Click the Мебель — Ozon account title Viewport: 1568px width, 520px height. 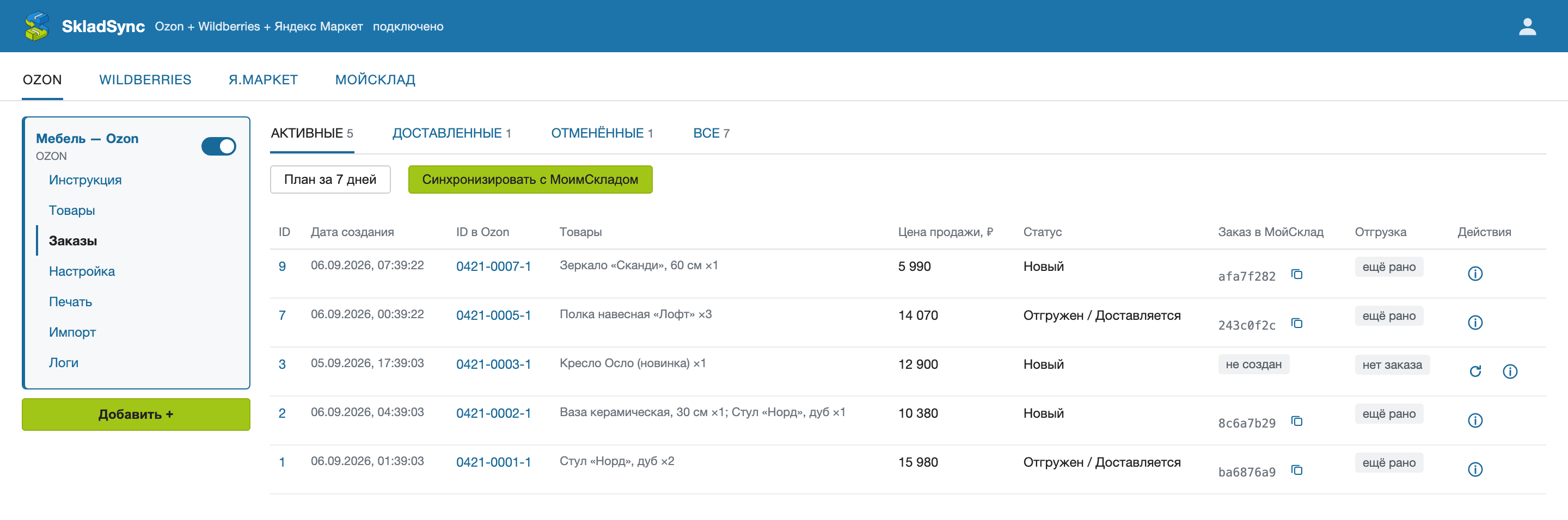click(87, 139)
